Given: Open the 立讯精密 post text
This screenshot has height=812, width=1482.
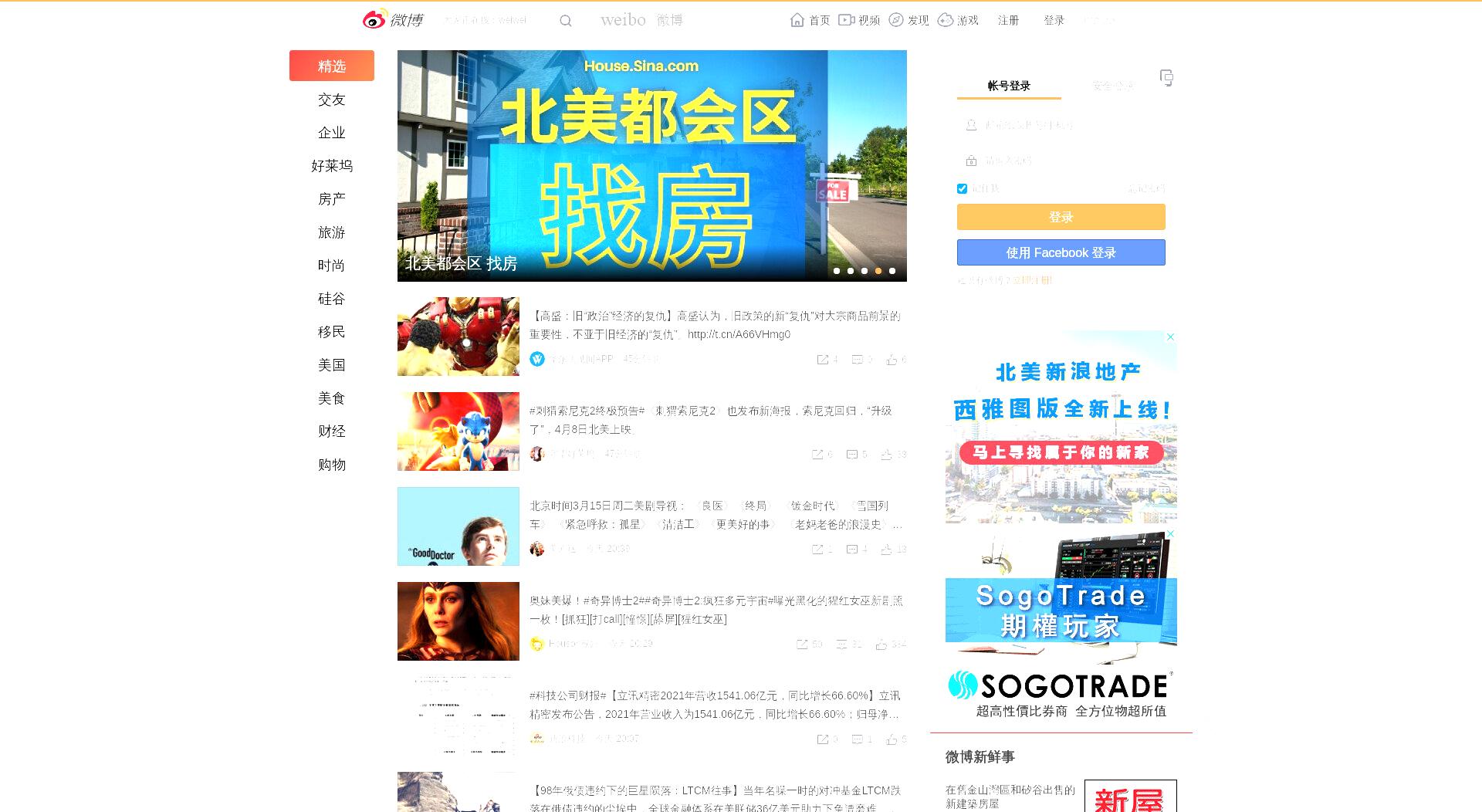Looking at the screenshot, I should (x=715, y=705).
